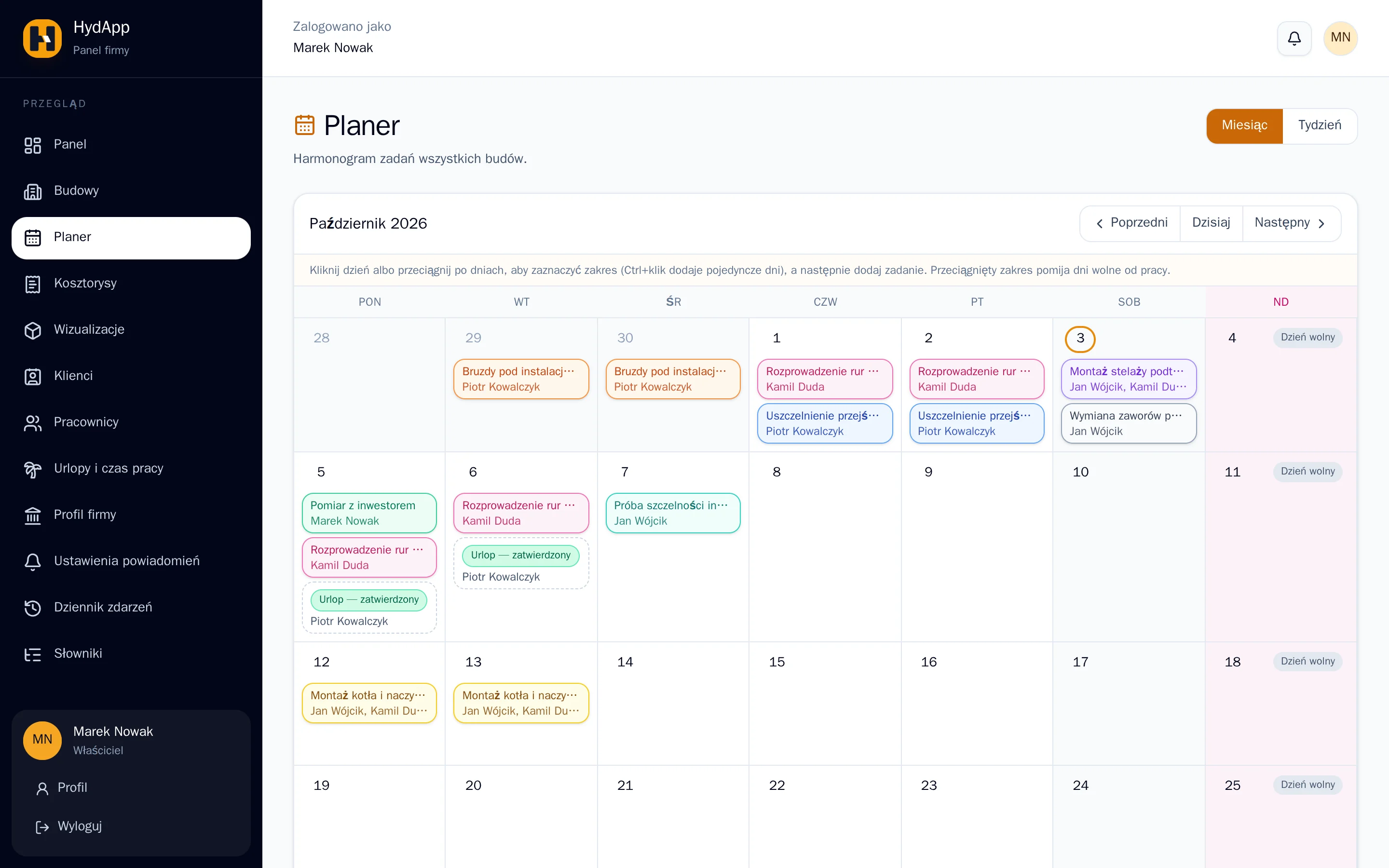Open Dziennik zdarzeń from the sidebar menu

tap(131, 608)
